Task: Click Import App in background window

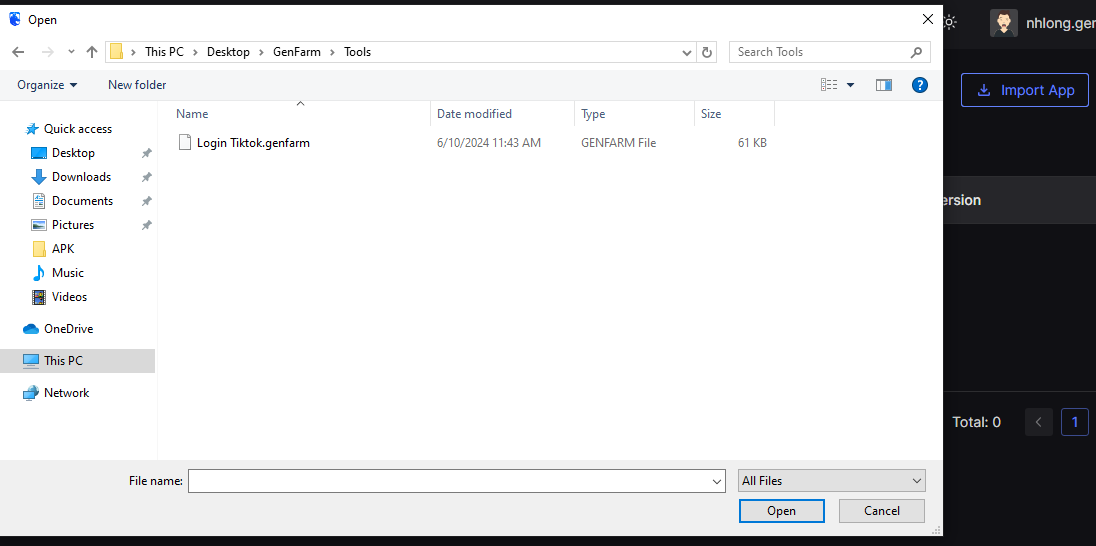Action: 1025,90
